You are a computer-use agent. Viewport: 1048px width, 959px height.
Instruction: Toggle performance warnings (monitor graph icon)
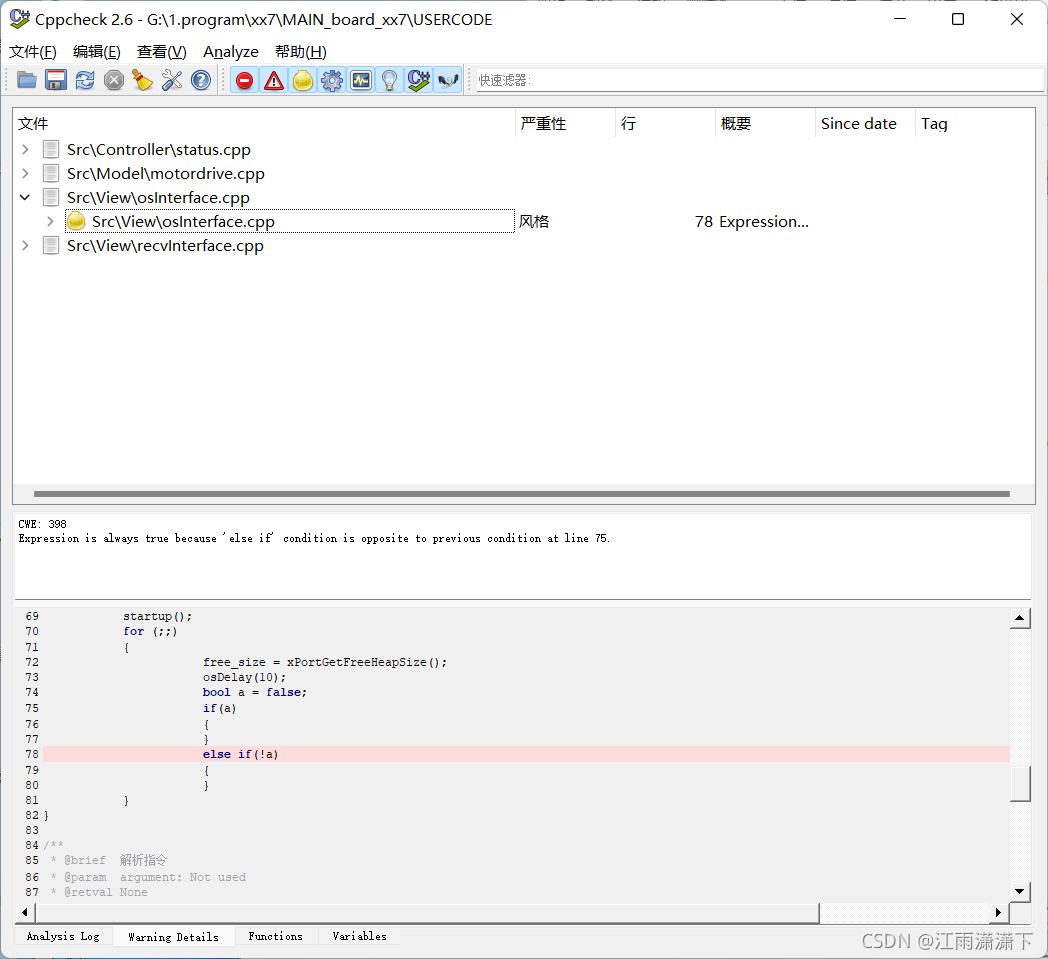361,81
